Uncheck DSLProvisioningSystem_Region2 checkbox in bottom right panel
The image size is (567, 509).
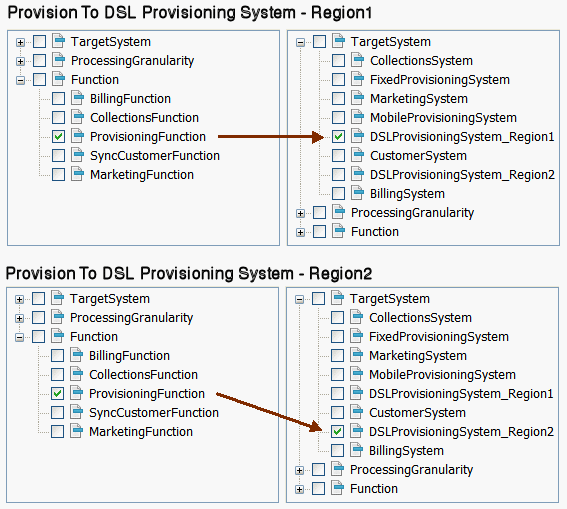coord(337,432)
